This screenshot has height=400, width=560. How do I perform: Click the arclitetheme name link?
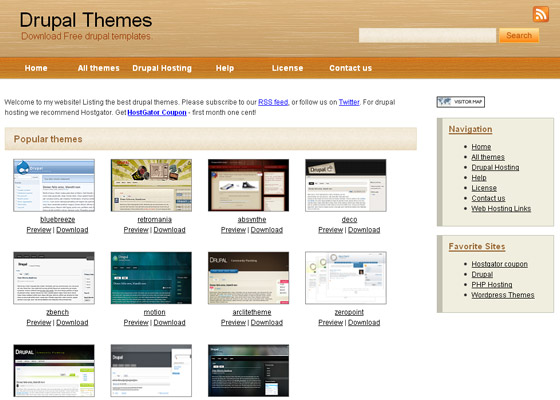click(252, 312)
